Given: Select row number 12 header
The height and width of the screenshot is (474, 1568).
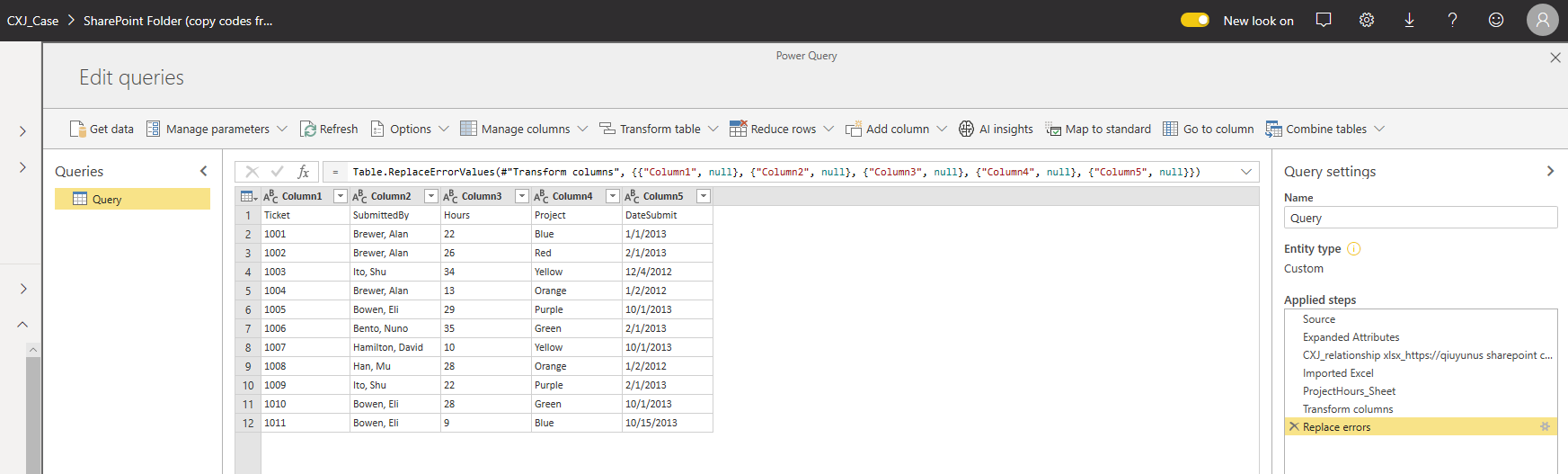Looking at the screenshot, I should point(248,423).
